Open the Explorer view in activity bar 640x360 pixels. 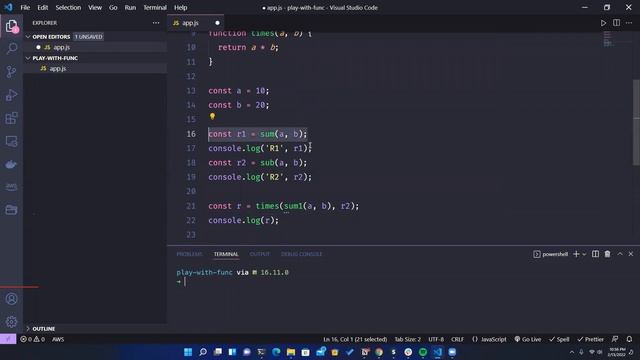point(11,27)
